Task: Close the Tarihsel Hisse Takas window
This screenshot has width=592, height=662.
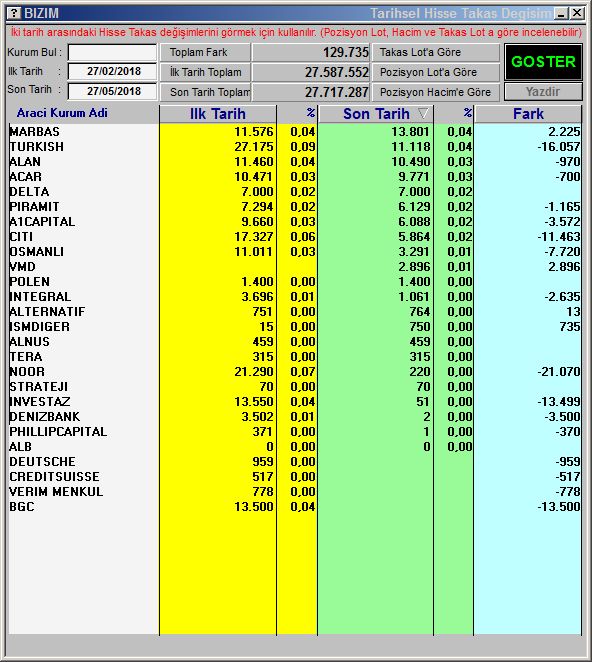Action: tap(577, 14)
